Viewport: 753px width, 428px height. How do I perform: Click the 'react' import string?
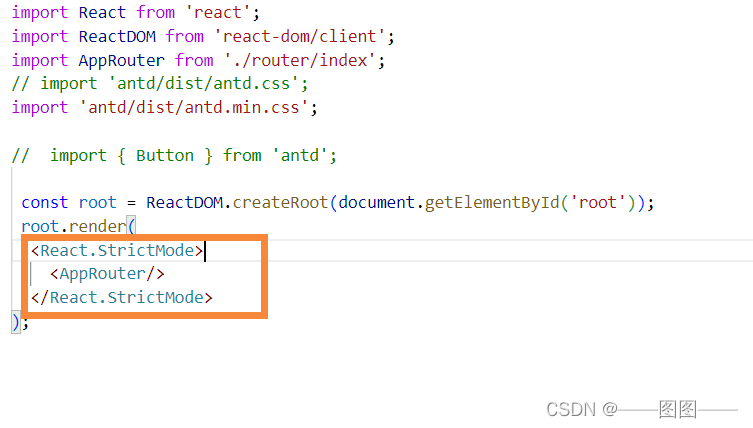(x=218, y=12)
